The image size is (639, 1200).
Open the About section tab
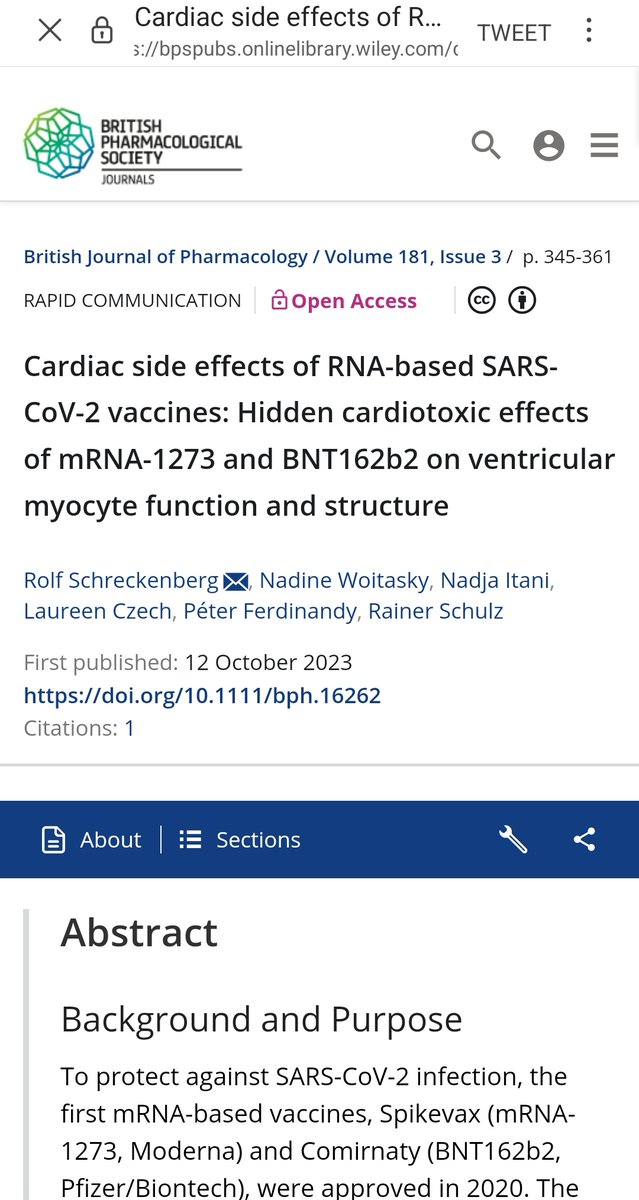pyautogui.click(x=92, y=840)
